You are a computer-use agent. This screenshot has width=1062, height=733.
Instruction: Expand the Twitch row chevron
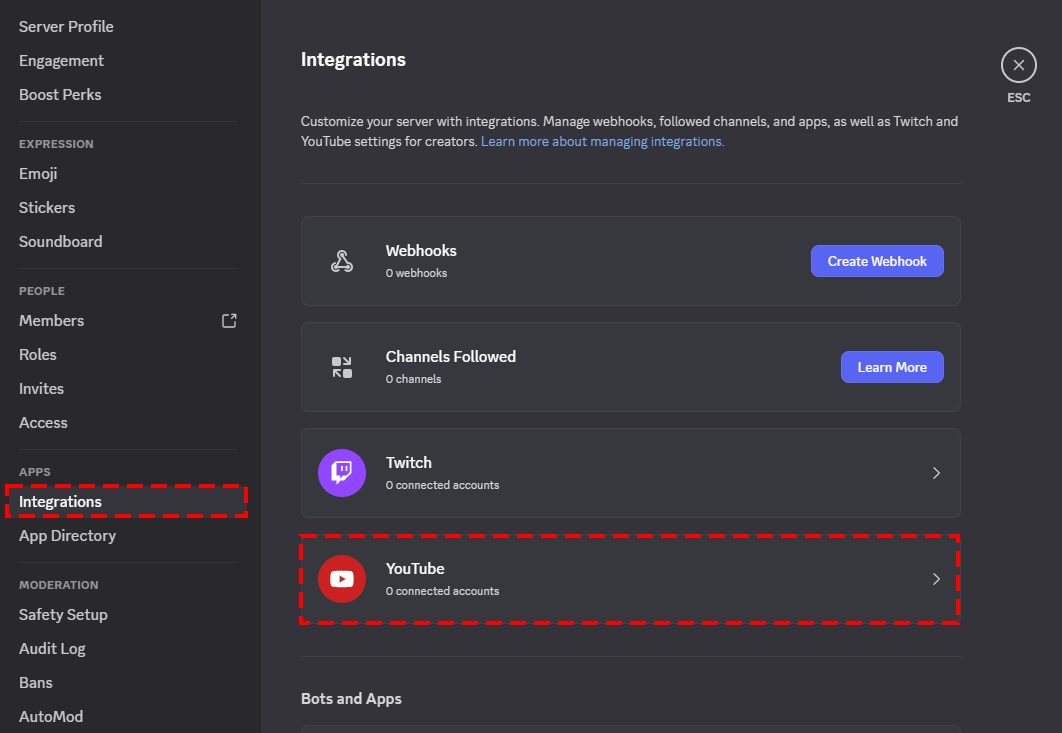point(936,473)
